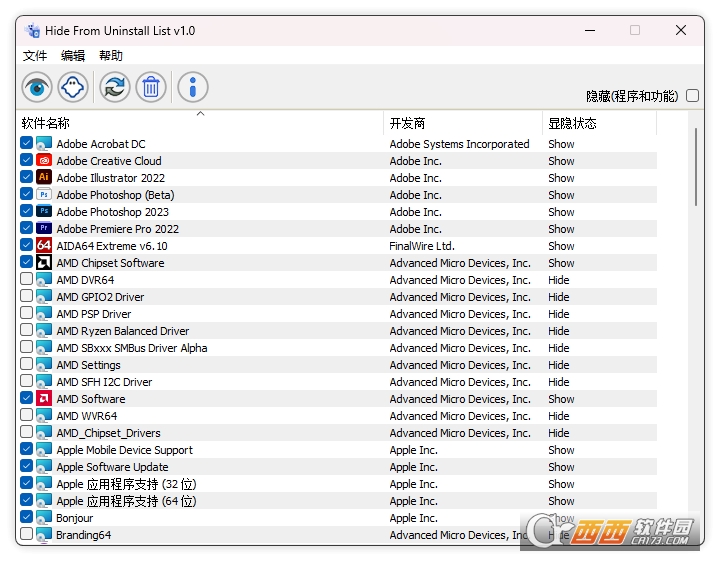The height and width of the screenshot is (561, 720).
Task: Click the AMD Settings installer icon
Action: point(44,365)
